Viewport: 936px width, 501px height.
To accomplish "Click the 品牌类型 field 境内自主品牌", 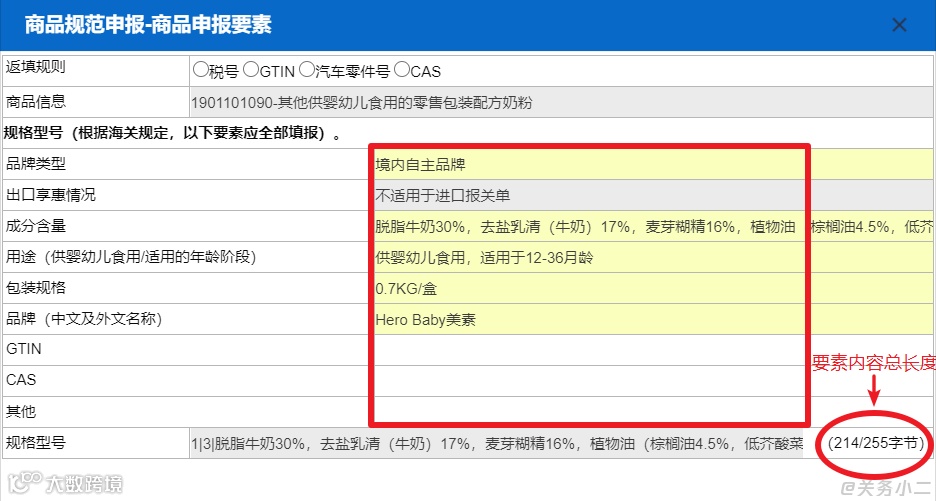I will [x=652, y=164].
